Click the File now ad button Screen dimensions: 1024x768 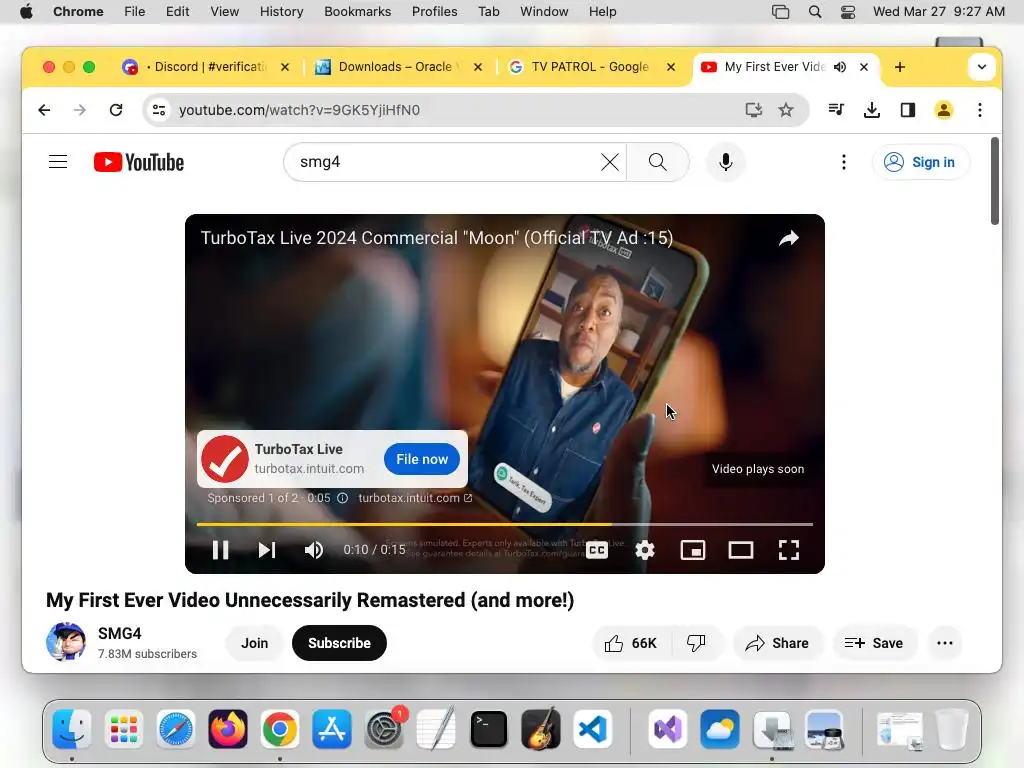(x=422, y=459)
